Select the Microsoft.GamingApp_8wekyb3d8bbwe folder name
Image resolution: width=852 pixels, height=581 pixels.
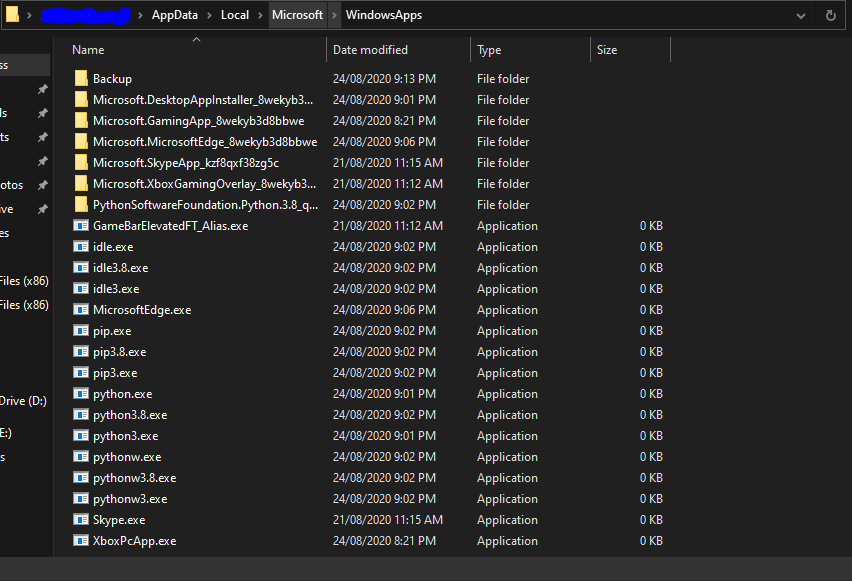pos(198,121)
